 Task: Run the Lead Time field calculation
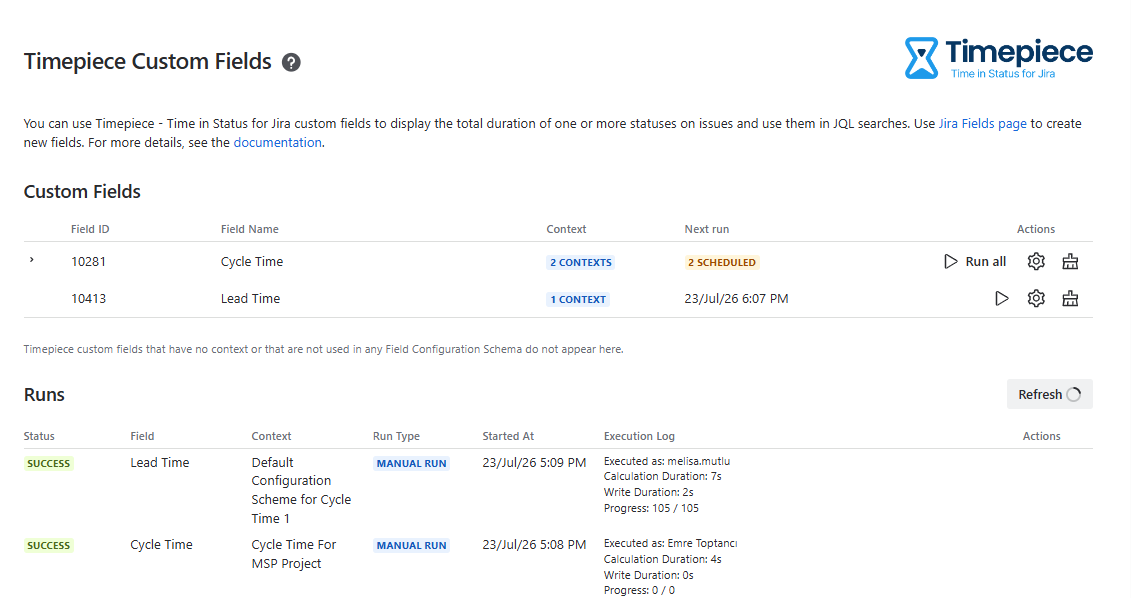click(x=1001, y=299)
